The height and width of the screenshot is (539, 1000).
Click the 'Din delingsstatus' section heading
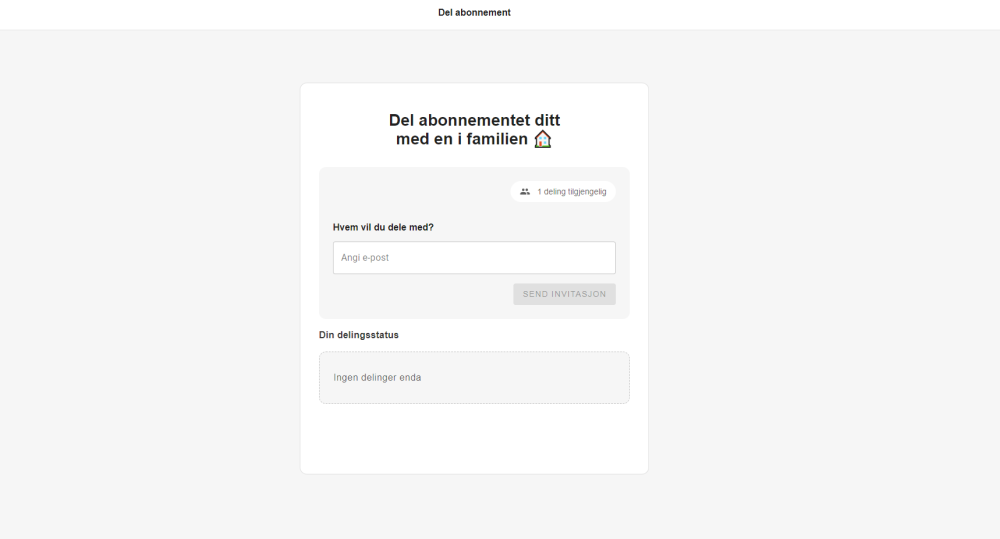[x=358, y=335]
